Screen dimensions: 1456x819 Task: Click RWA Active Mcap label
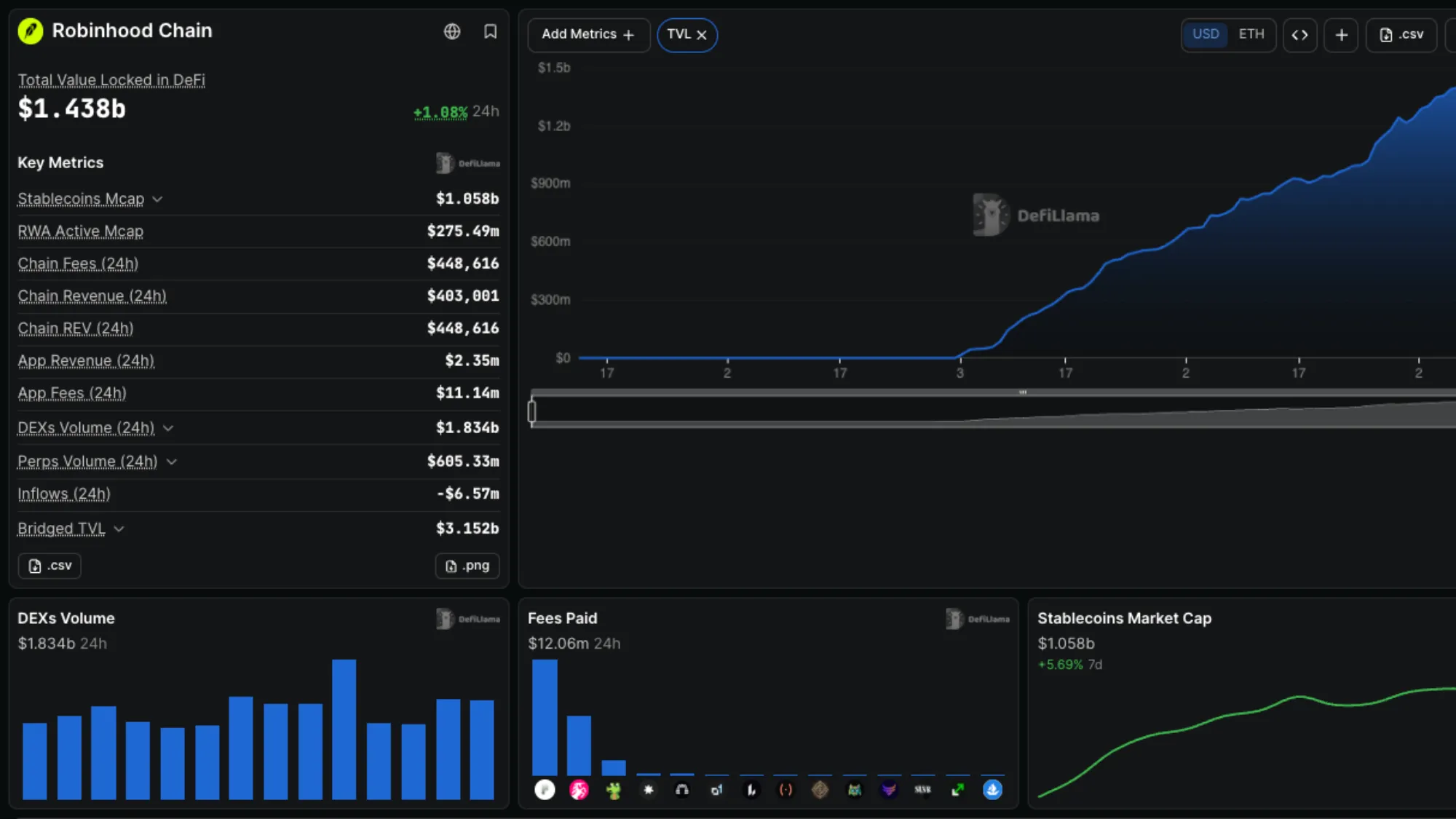click(81, 232)
